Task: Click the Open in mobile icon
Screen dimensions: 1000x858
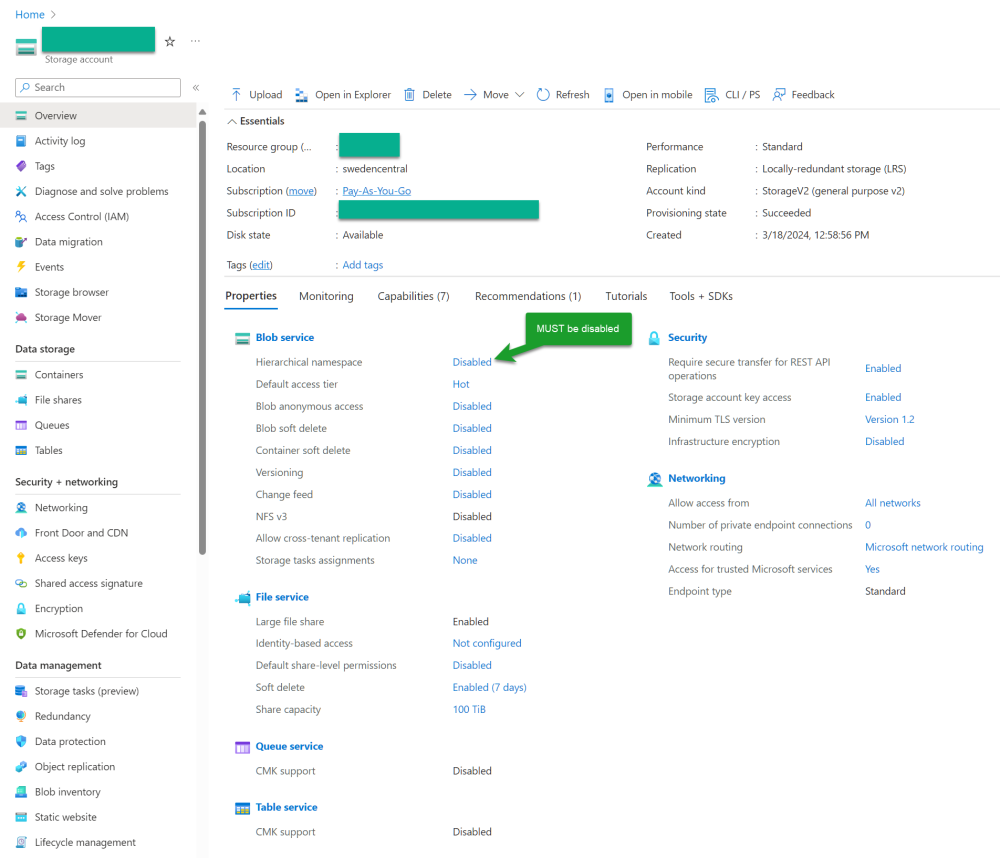Action: click(x=609, y=95)
